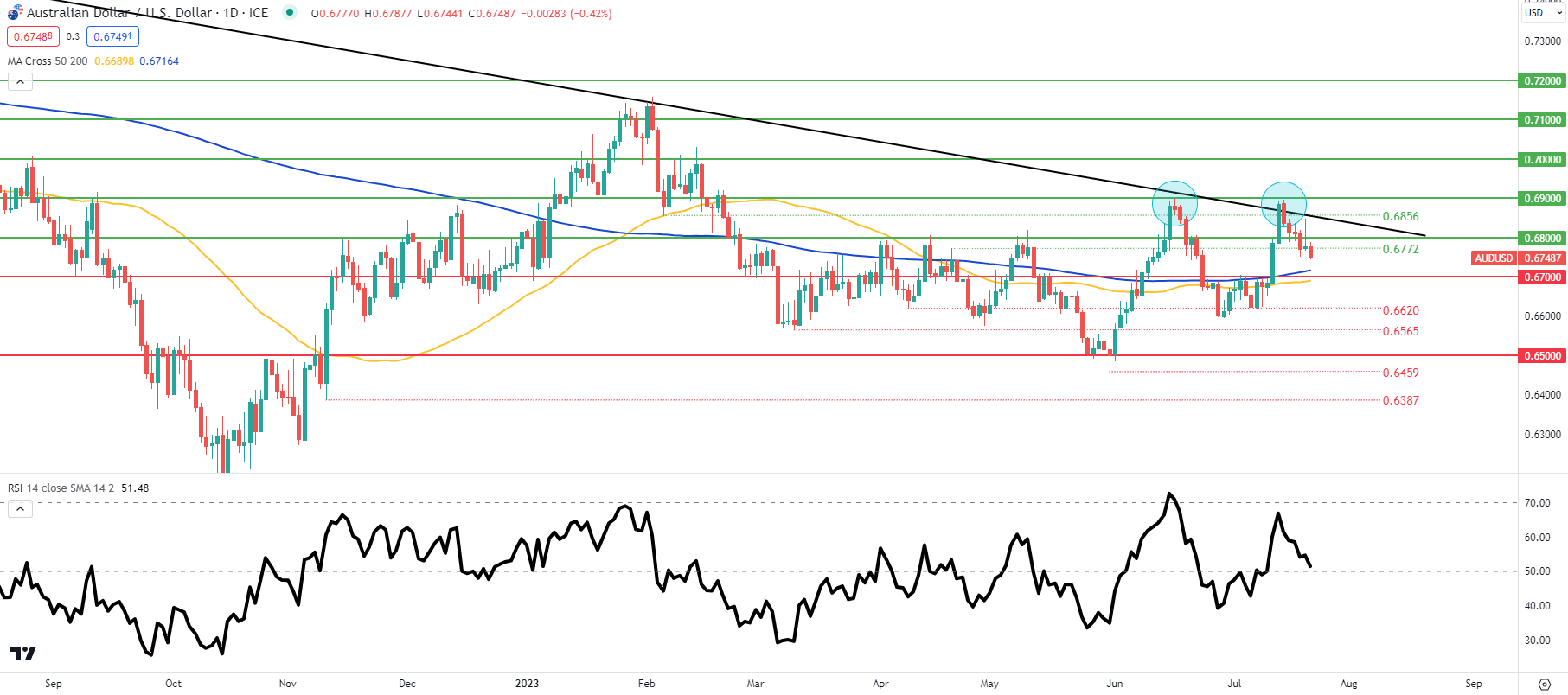The image size is (1568, 695).
Task: Click the 0.6387 level annotation
Action: [x=1400, y=400]
